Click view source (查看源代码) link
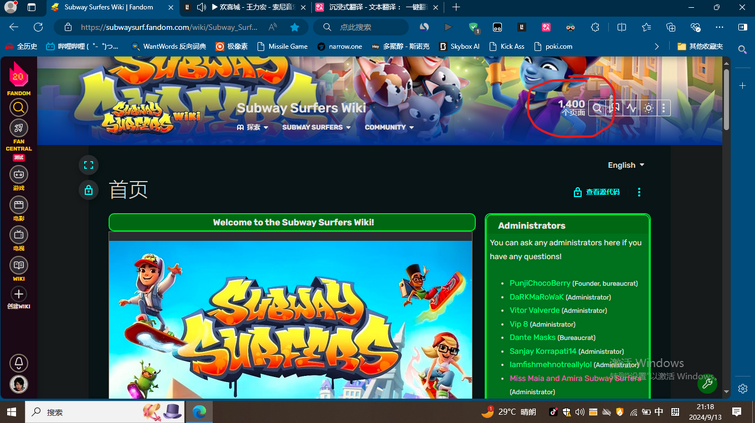 [597, 192]
